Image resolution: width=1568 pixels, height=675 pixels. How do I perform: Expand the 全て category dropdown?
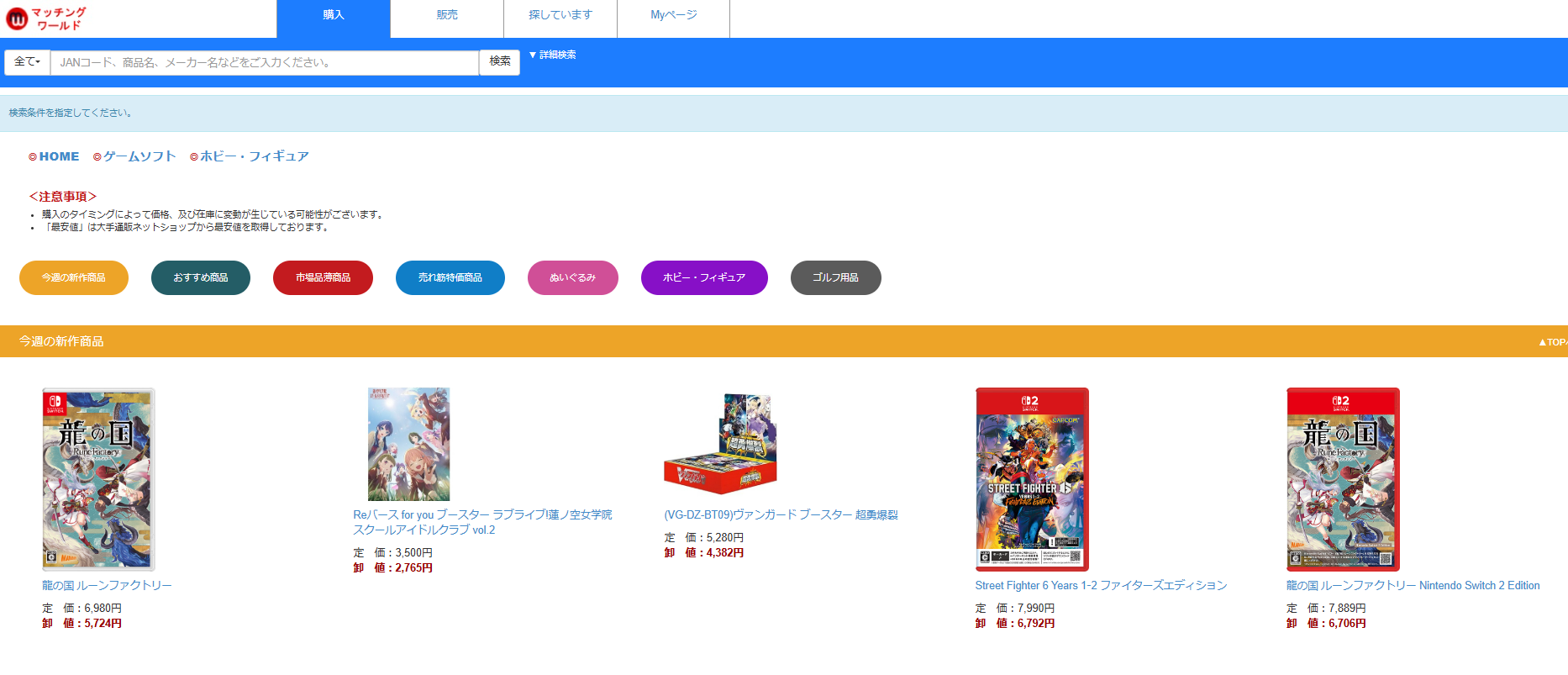tap(28, 62)
